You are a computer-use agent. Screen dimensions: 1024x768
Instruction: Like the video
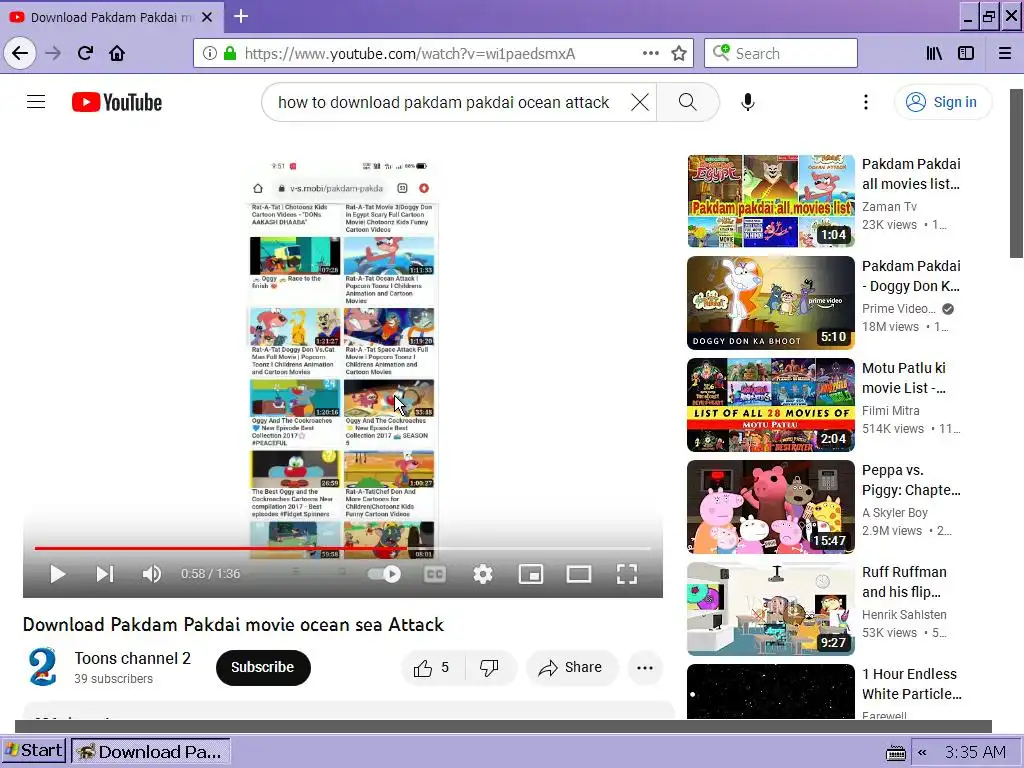click(432, 667)
